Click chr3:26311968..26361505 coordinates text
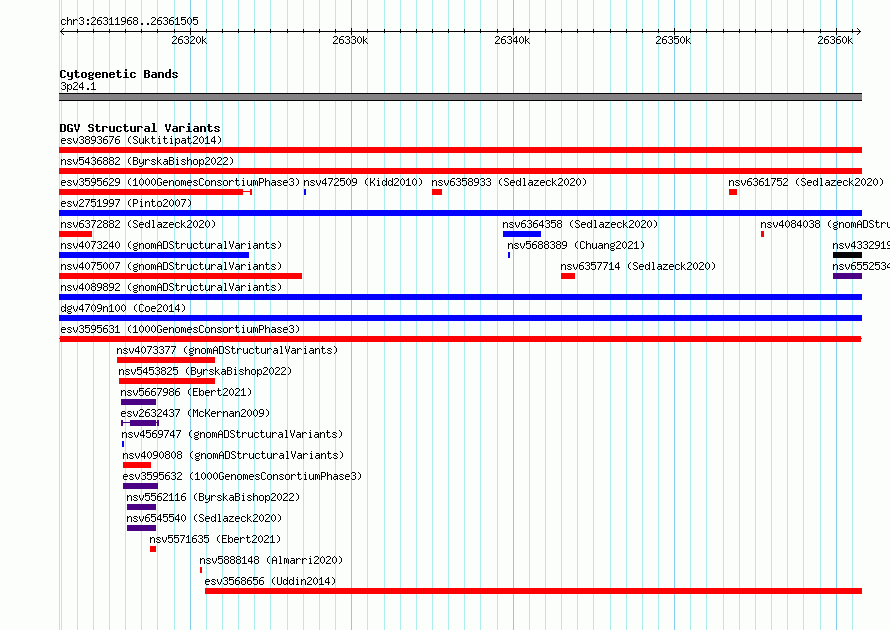890x630 pixels. 129,21
